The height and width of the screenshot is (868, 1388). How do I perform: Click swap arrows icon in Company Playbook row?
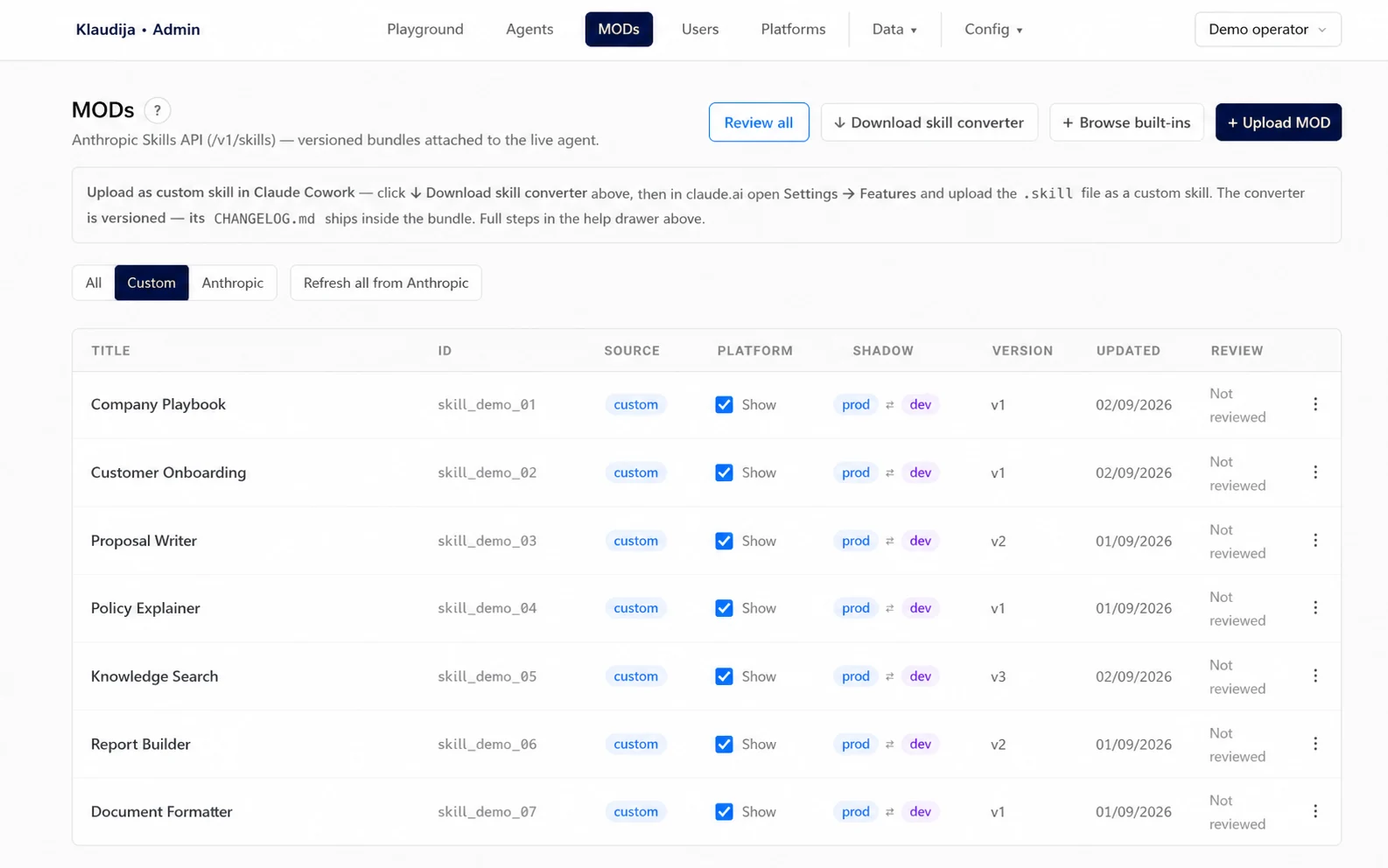pos(889,405)
